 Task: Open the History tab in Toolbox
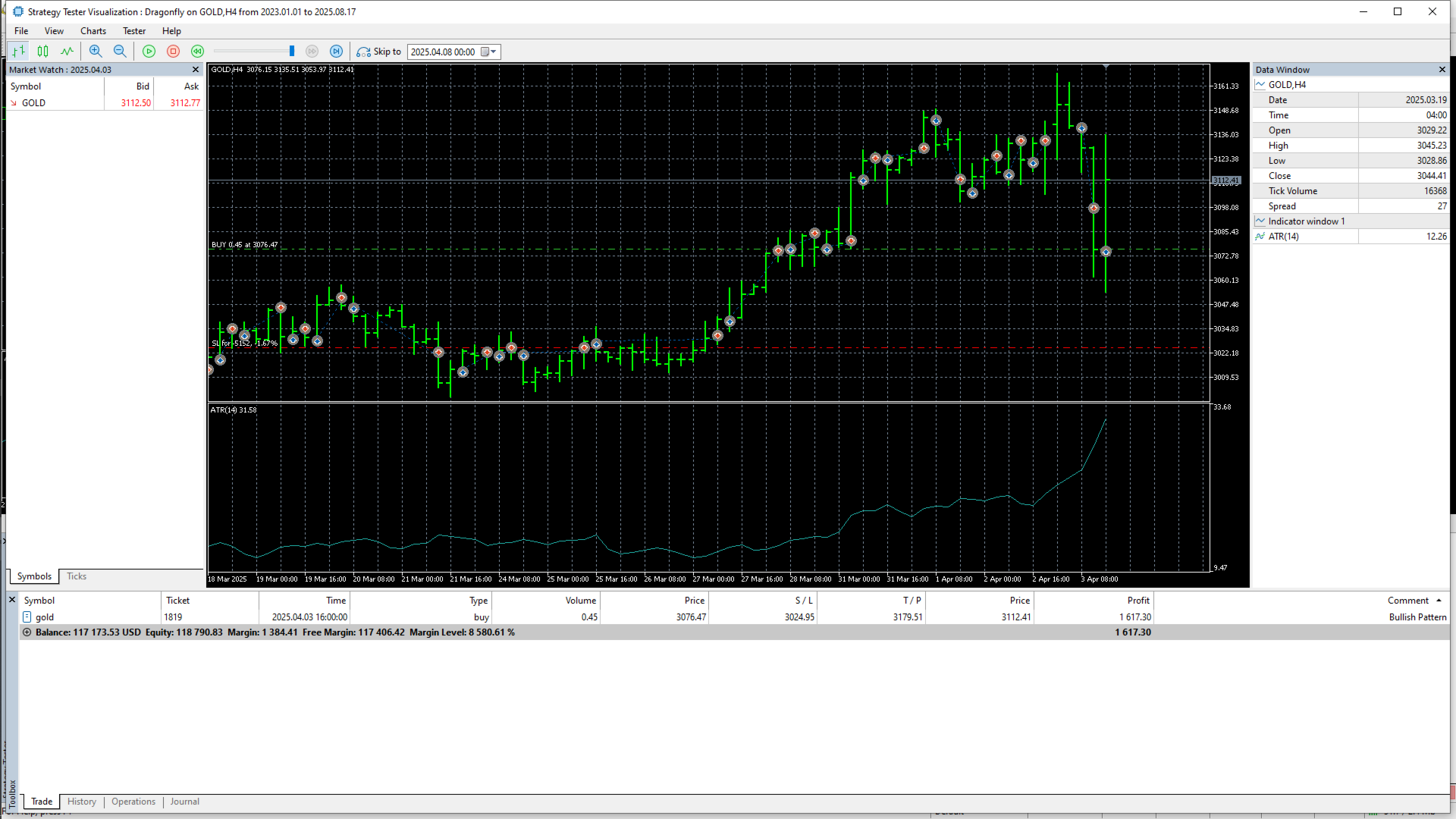[x=82, y=802]
